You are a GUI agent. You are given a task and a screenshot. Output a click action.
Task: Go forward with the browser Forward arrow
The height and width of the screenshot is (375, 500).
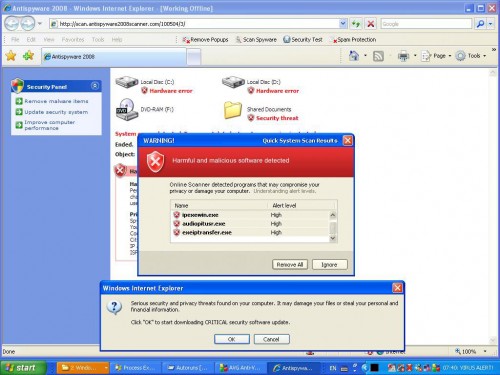(x=28, y=23)
